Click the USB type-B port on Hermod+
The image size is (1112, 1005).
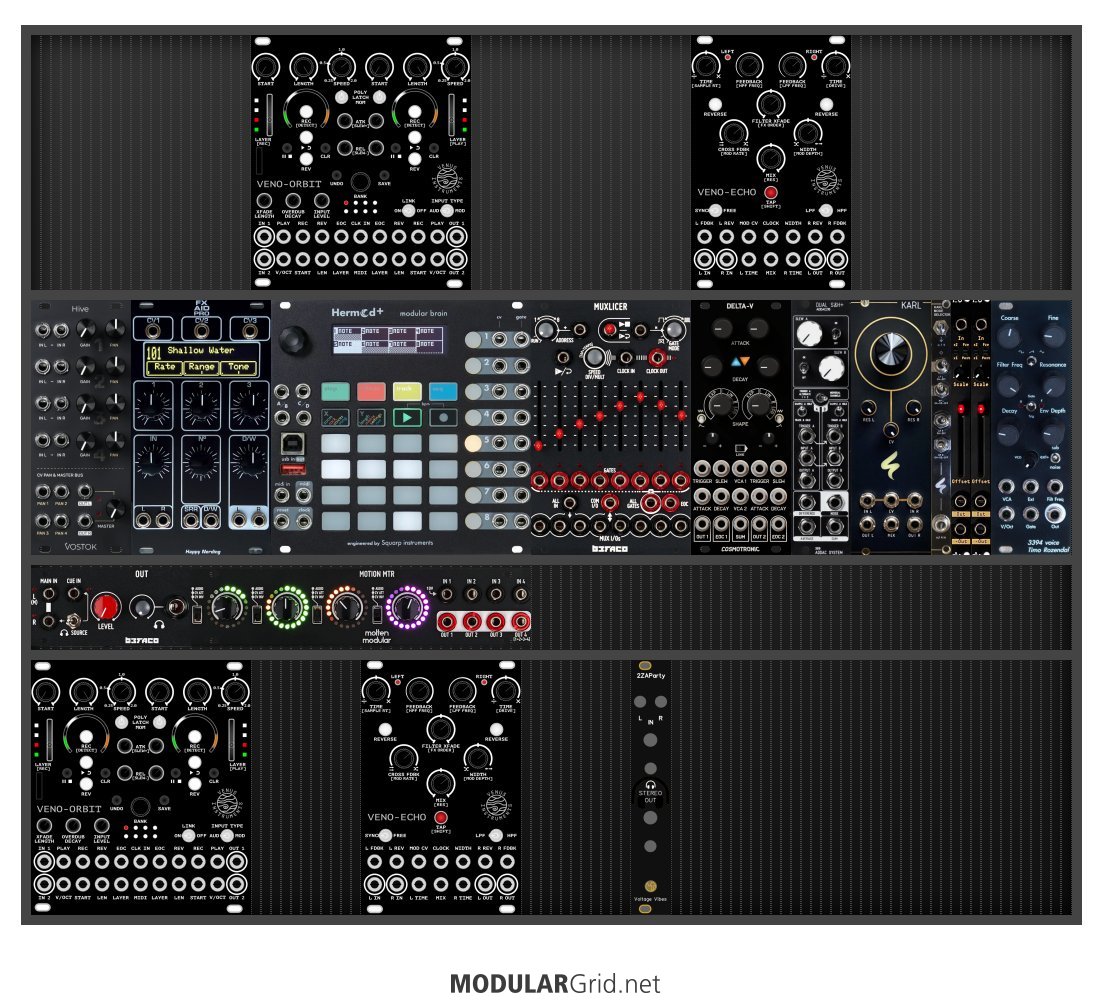tap(293, 444)
